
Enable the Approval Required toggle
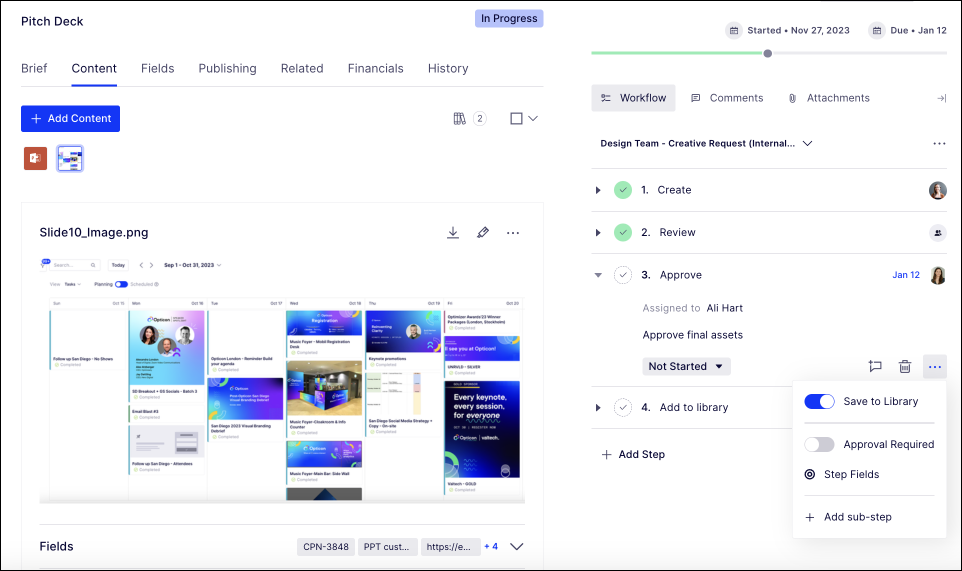click(819, 444)
